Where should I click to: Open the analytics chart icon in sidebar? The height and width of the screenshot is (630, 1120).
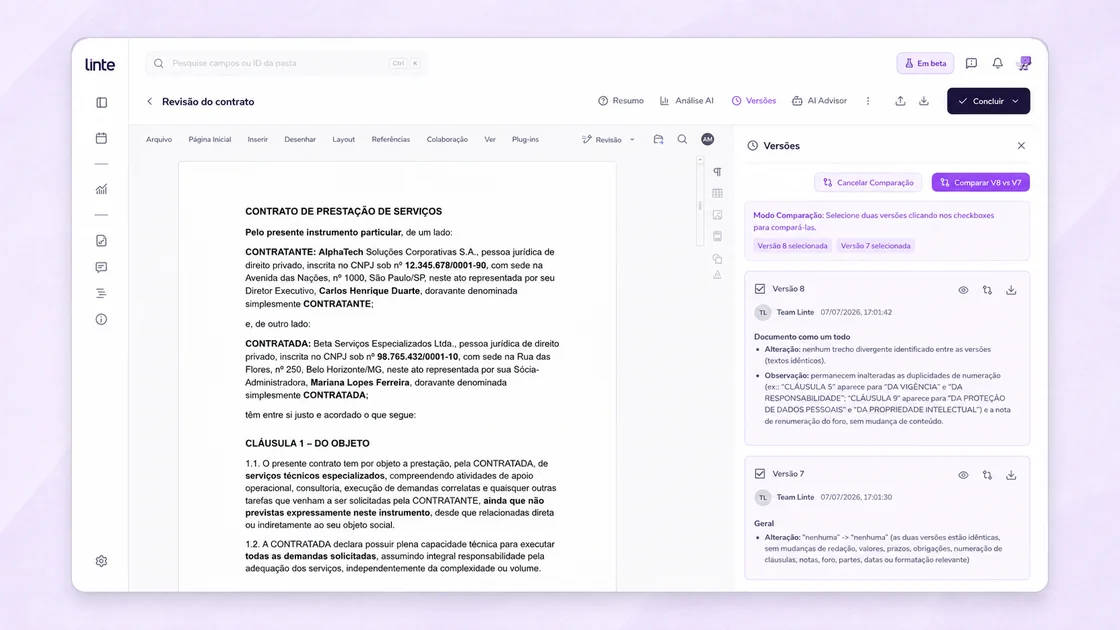pyautogui.click(x=101, y=189)
